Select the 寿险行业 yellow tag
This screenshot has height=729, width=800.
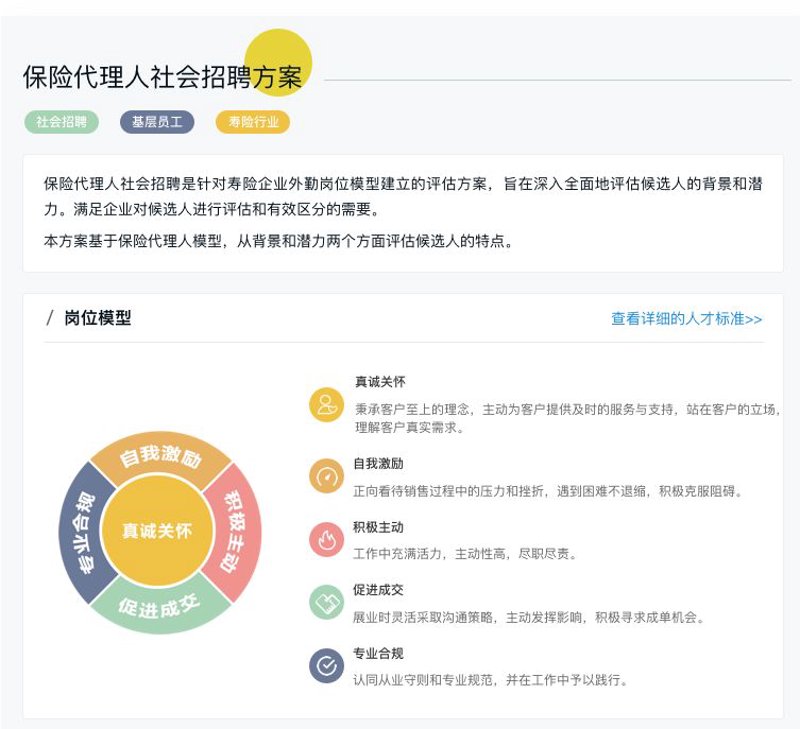[x=253, y=122]
